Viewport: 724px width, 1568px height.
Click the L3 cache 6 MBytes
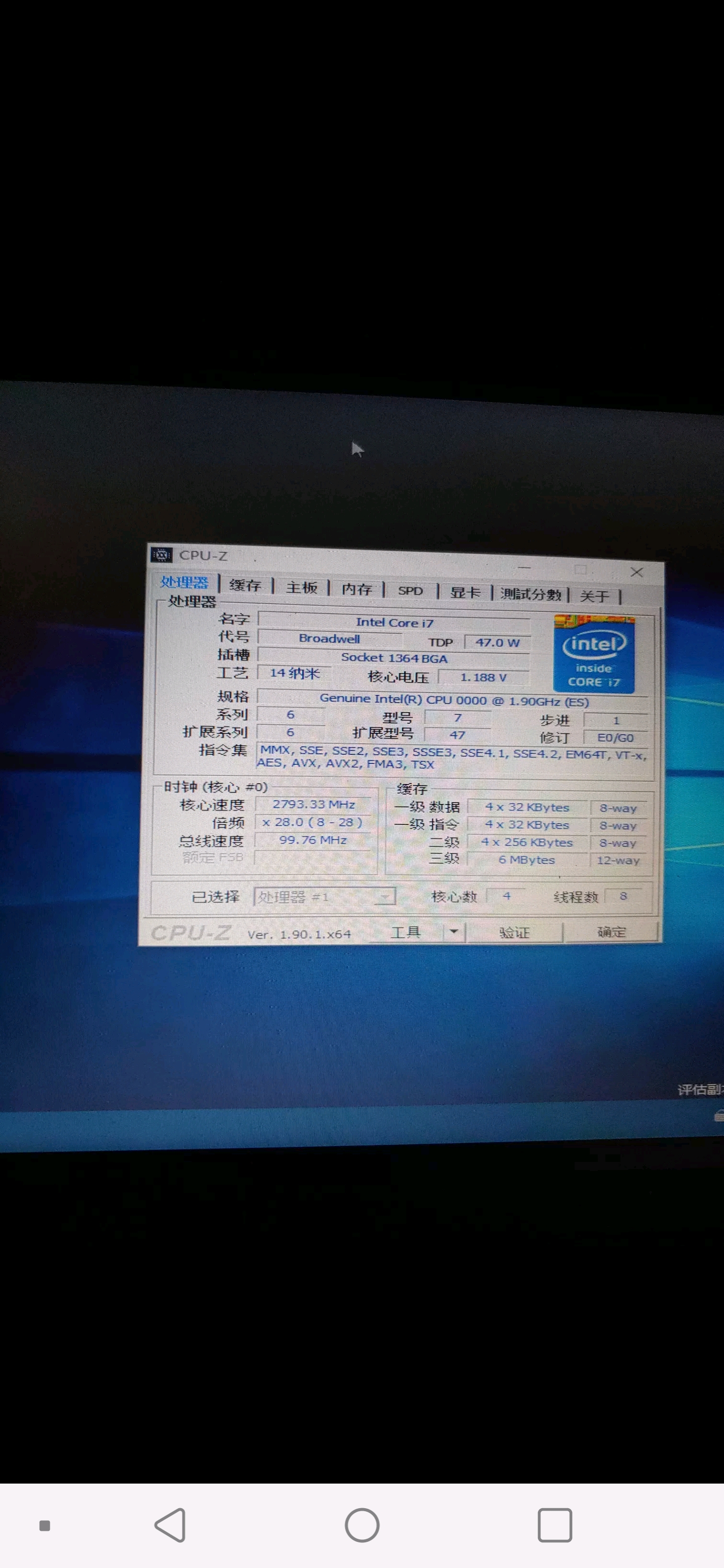(527, 859)
